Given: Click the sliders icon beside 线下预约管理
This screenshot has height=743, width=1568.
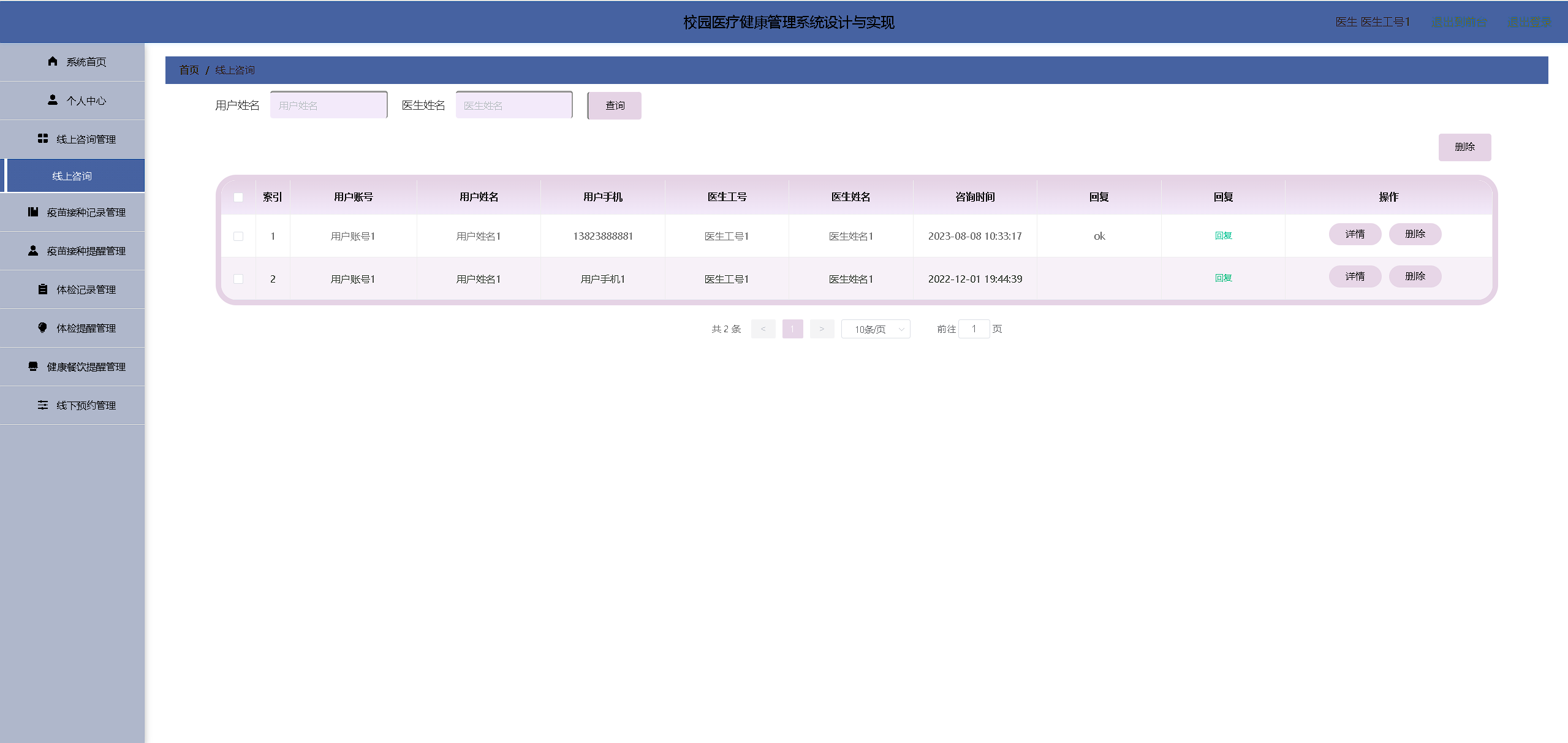Looking at the screenshot, I should pos(43,405).
